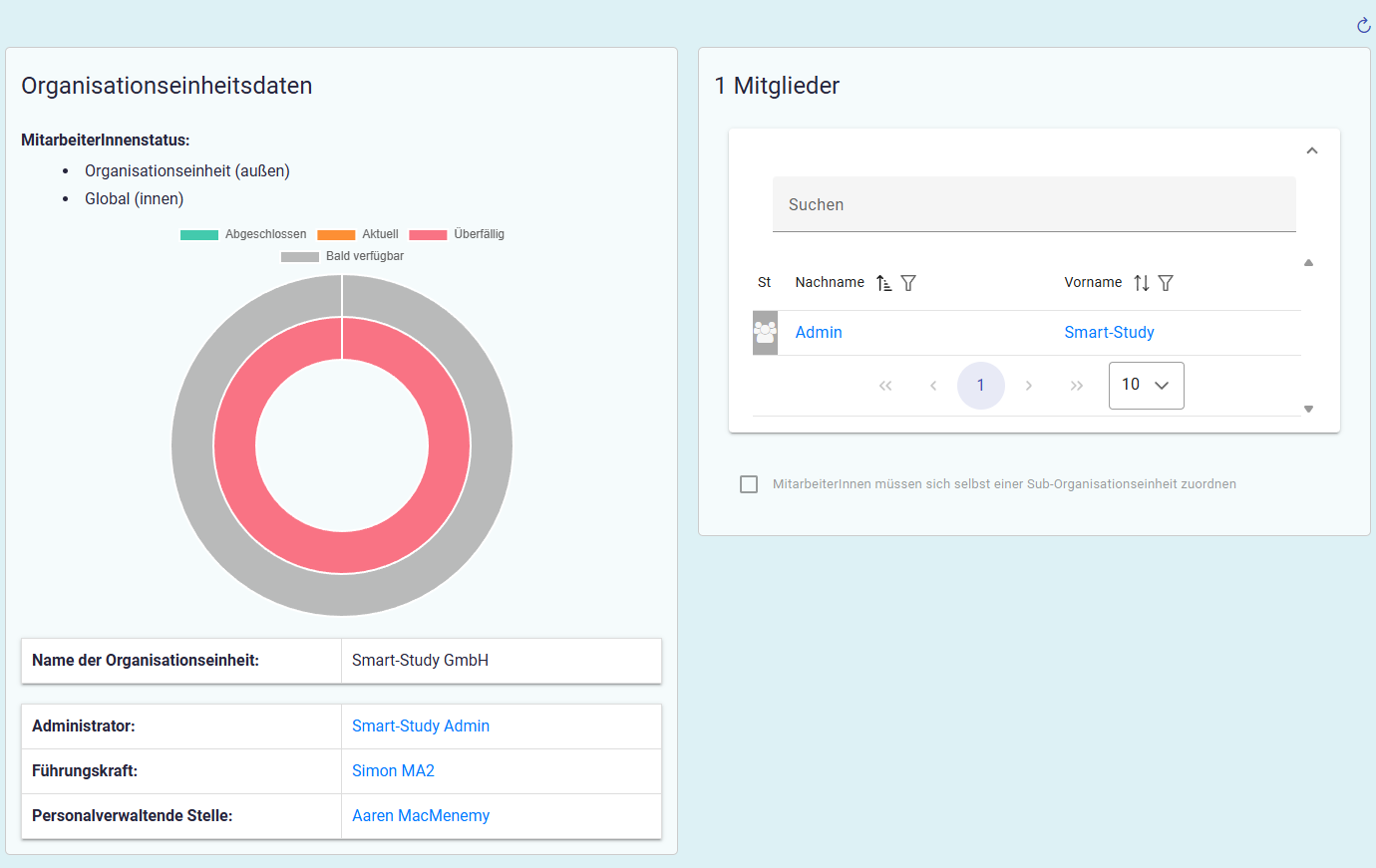The height and width of the screenshot is (868, 1376).
Task: Open the Nachname filter icon
Action: (x=908, y=283)
